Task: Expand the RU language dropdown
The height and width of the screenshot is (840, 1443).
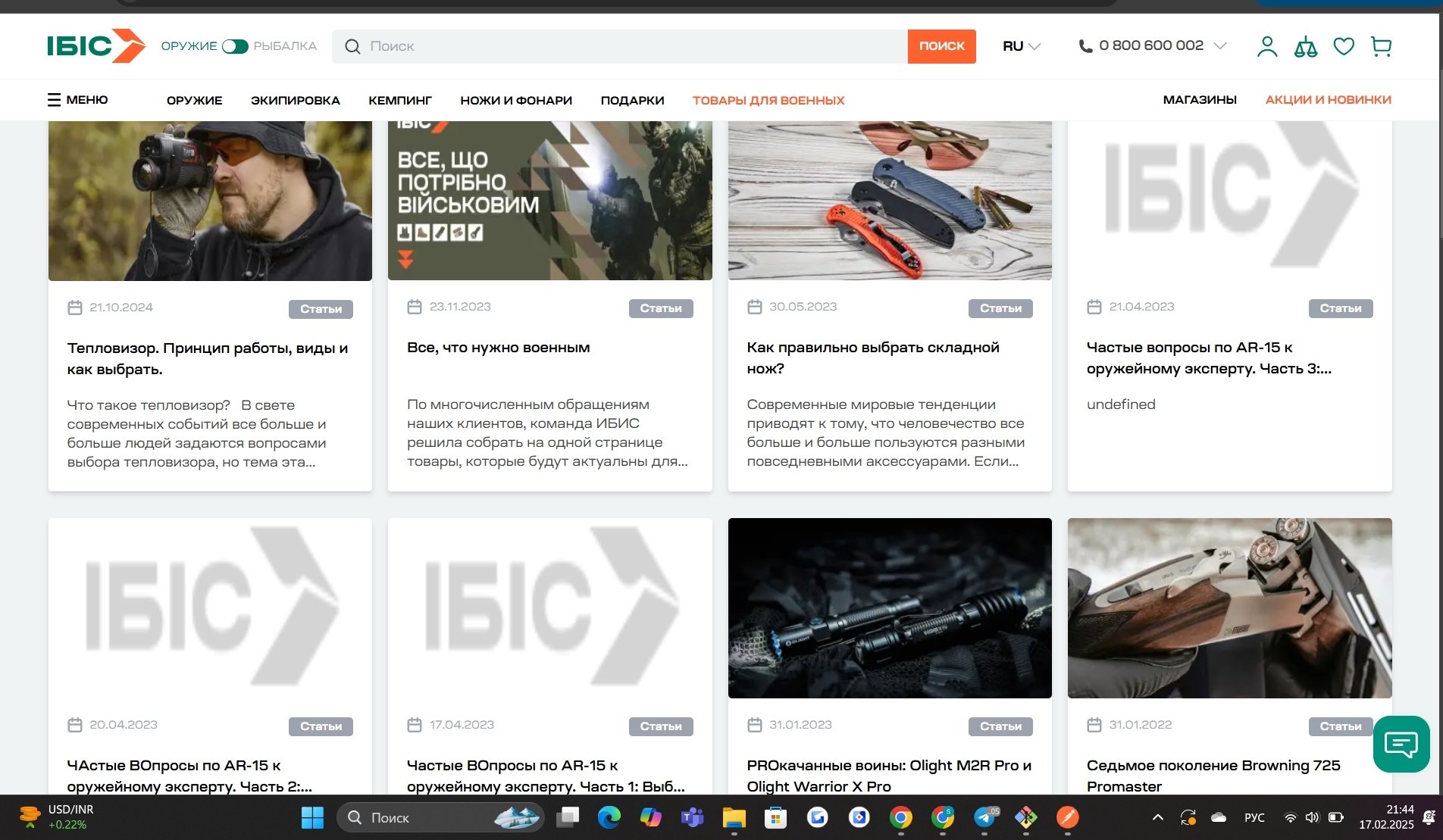Action: [1021, 46]
